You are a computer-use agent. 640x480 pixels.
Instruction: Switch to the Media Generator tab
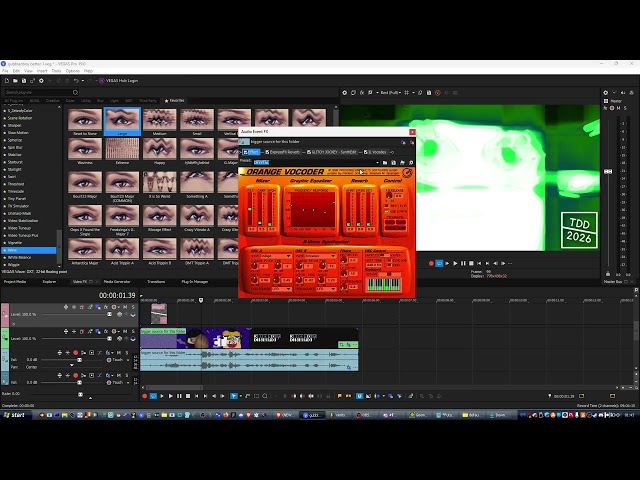tap(117, 282)
